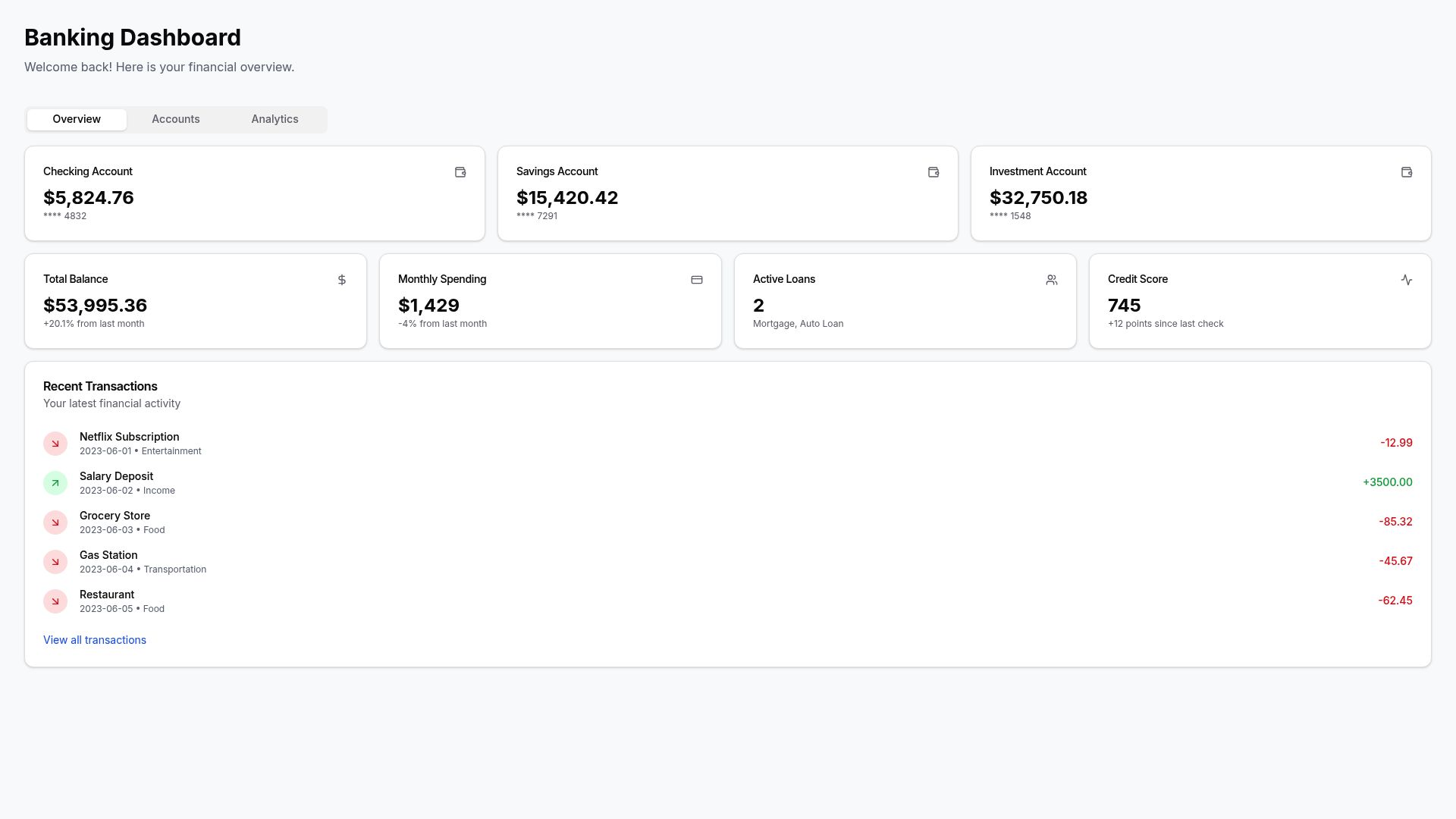1456x819 pixels.
Task: Click Salary Deposit green arrow icon
Action: [x=55, y=483]
